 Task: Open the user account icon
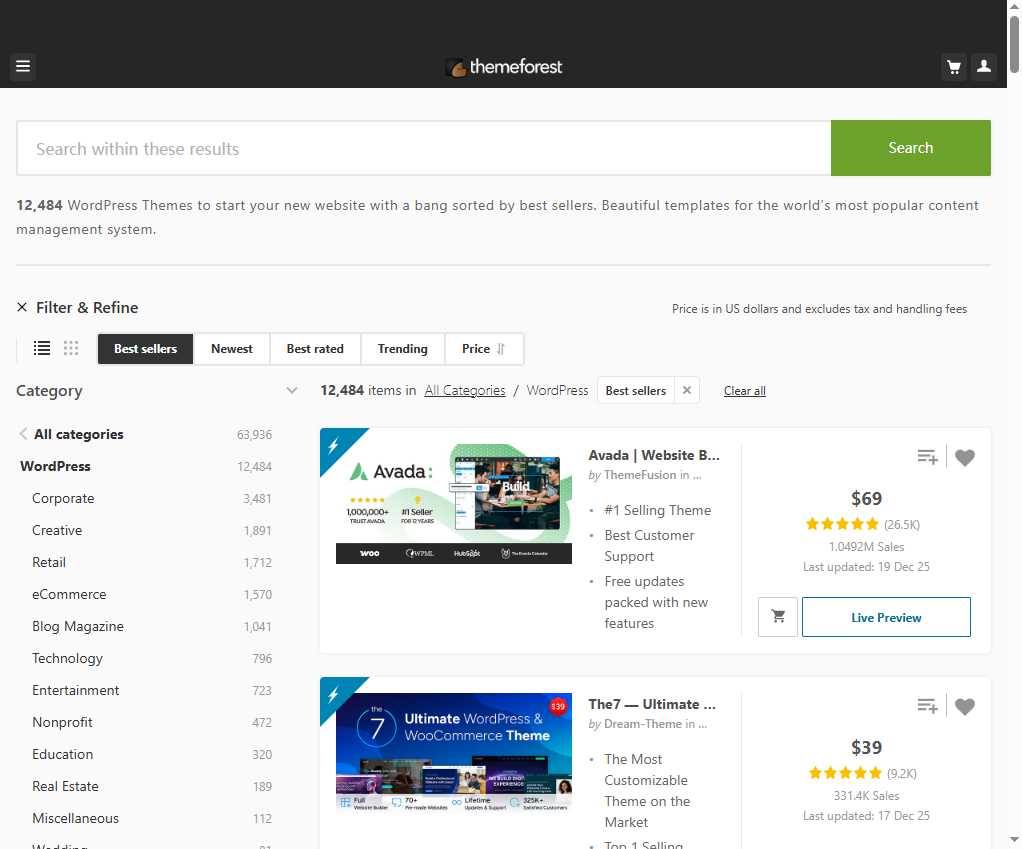pos(984,67)
